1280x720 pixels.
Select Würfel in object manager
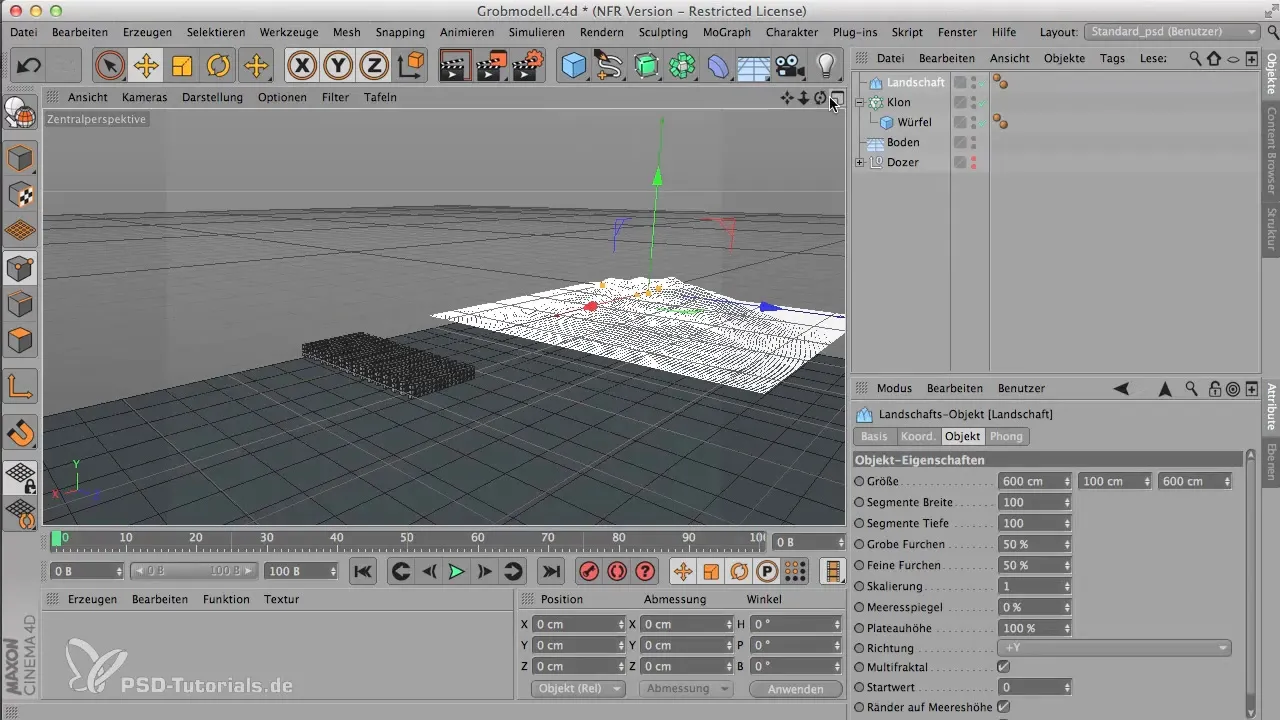pyautogui.click(x=914, y=122)
